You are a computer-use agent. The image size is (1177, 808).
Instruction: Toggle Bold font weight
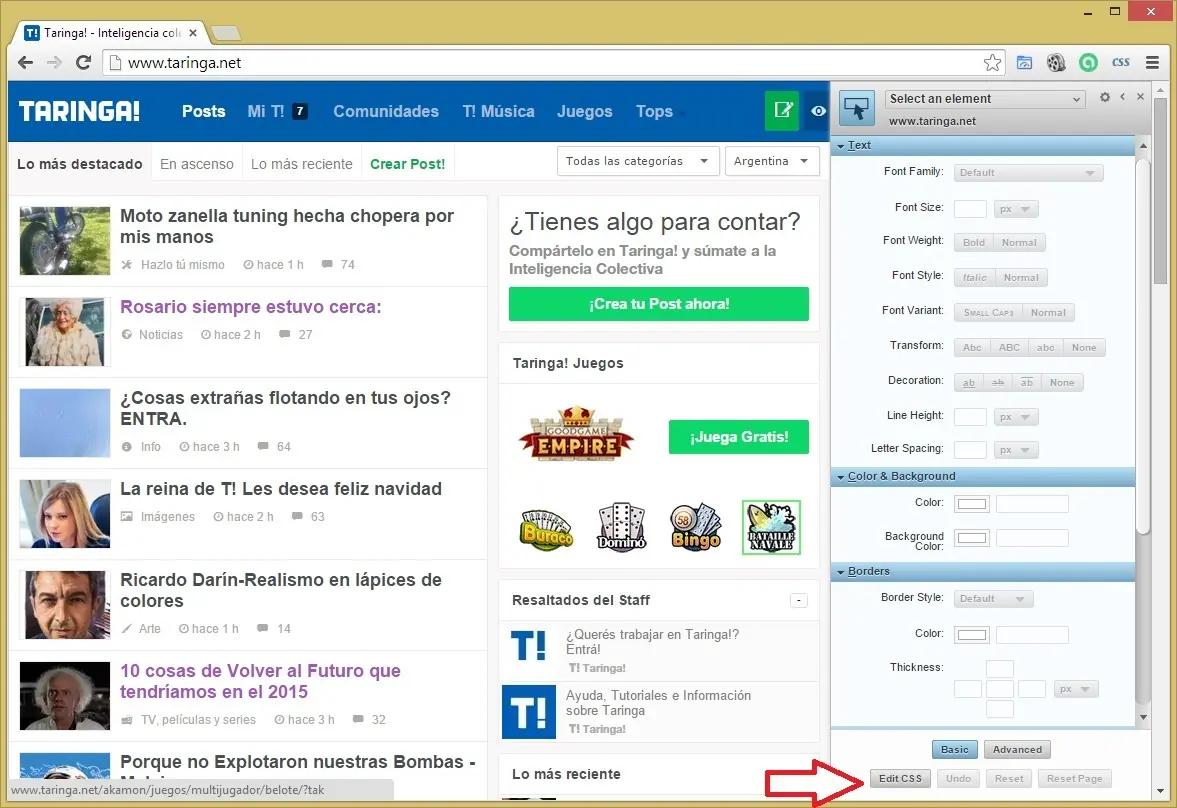tap(974, 243)
